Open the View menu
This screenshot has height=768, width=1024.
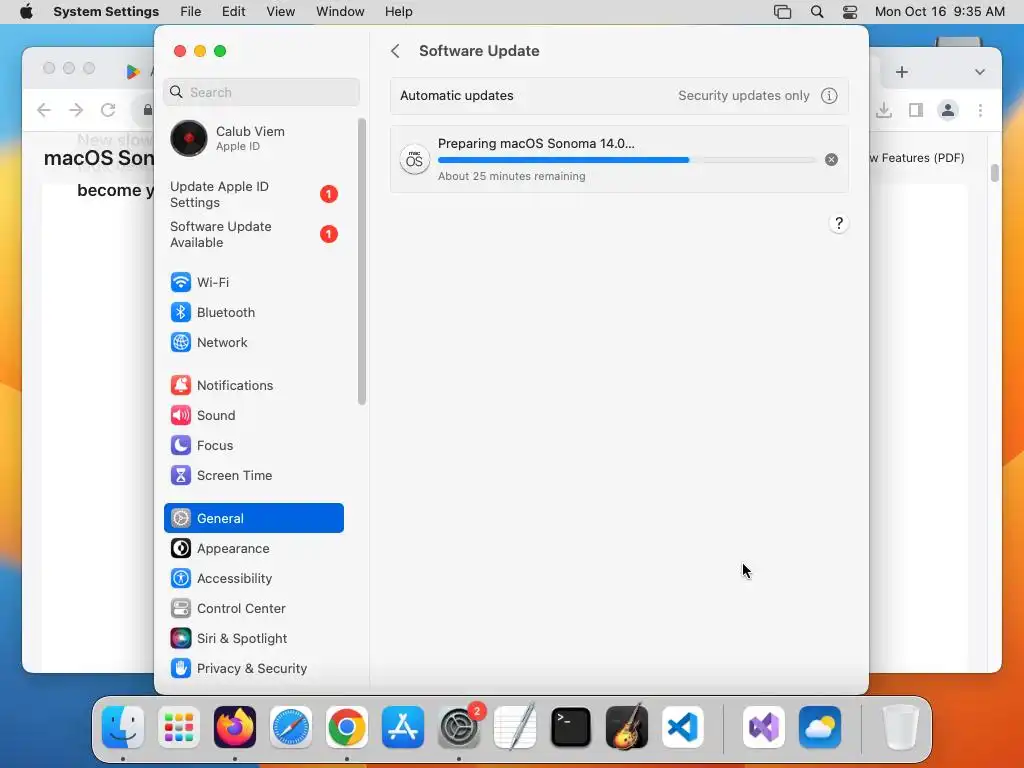click(280, 12)
